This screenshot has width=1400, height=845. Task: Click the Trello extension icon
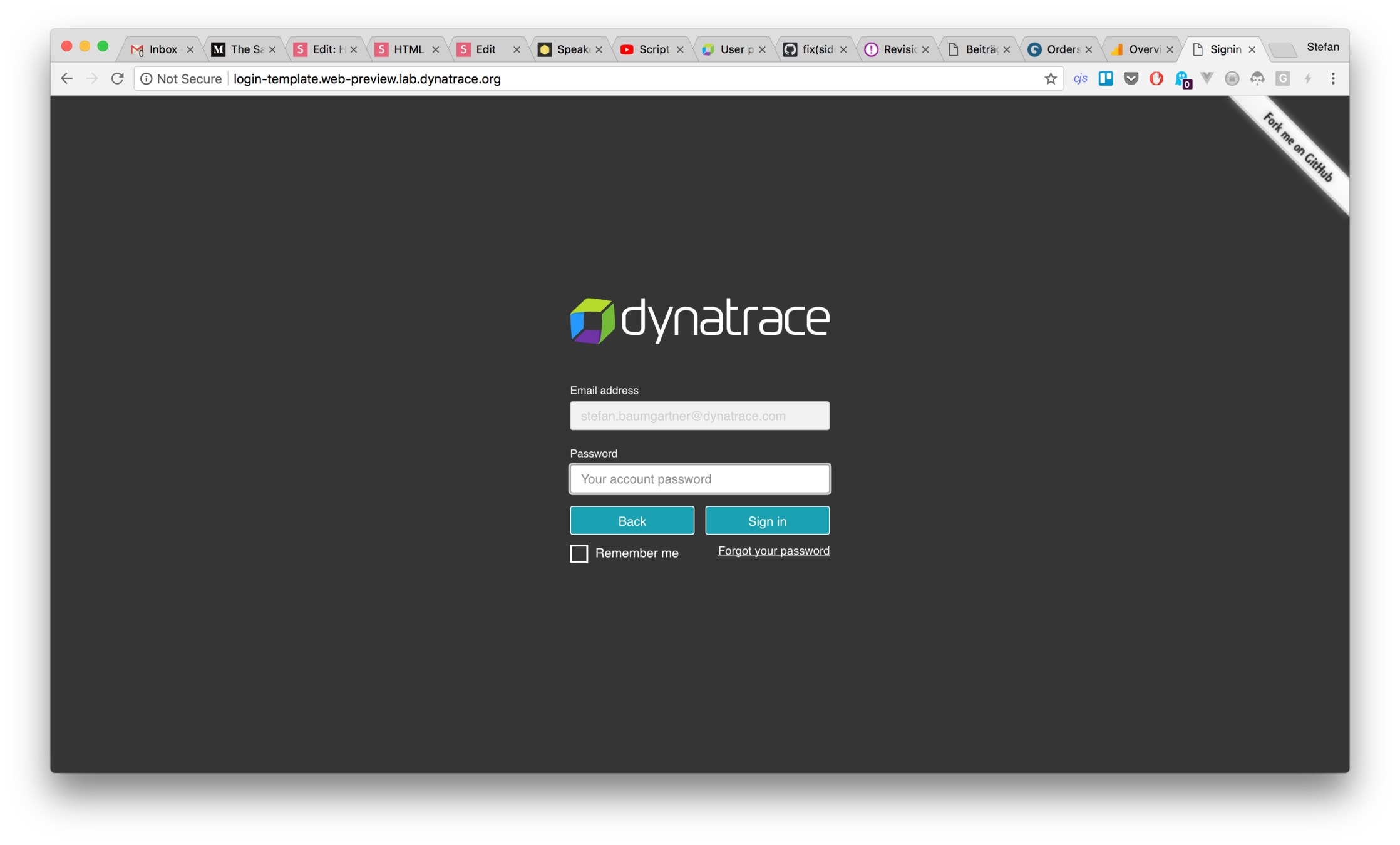[1106, 78]
